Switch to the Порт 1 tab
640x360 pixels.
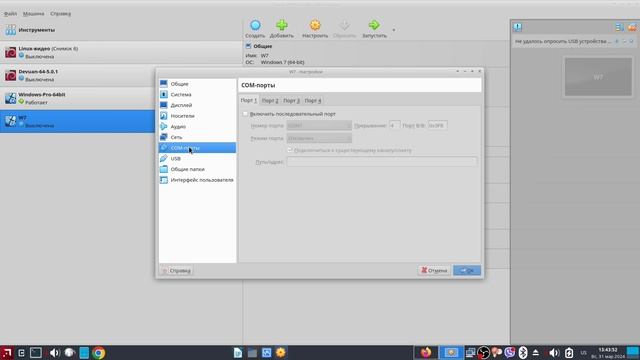point(249,100)
